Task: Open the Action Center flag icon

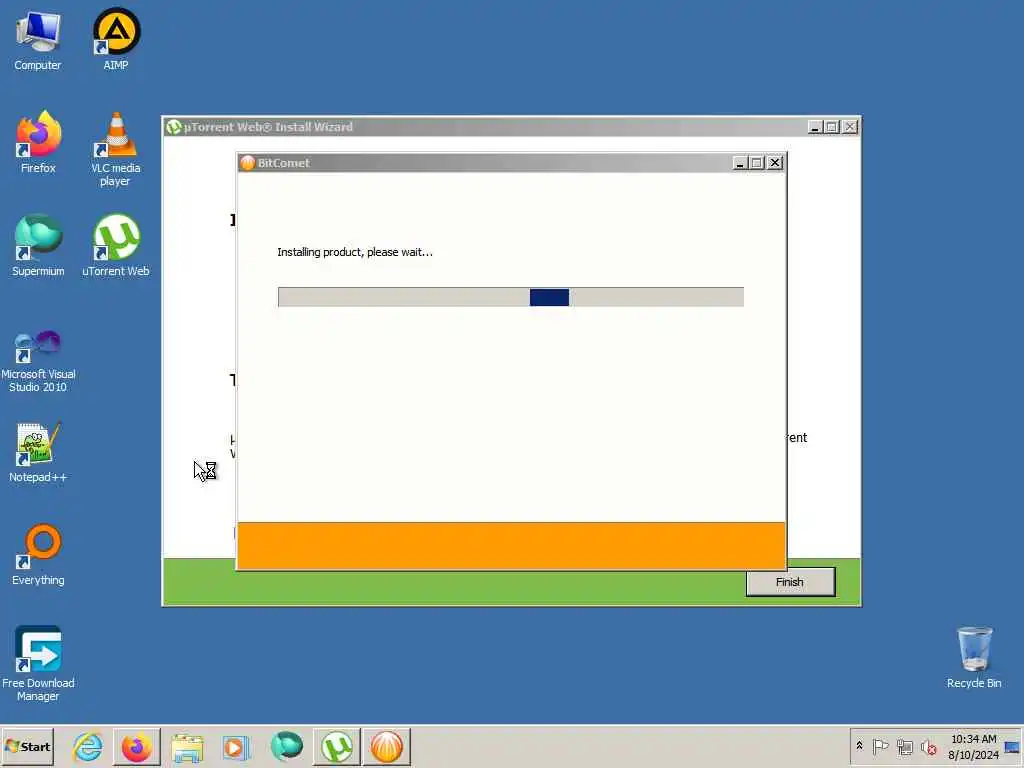Action: coord(880,746)
